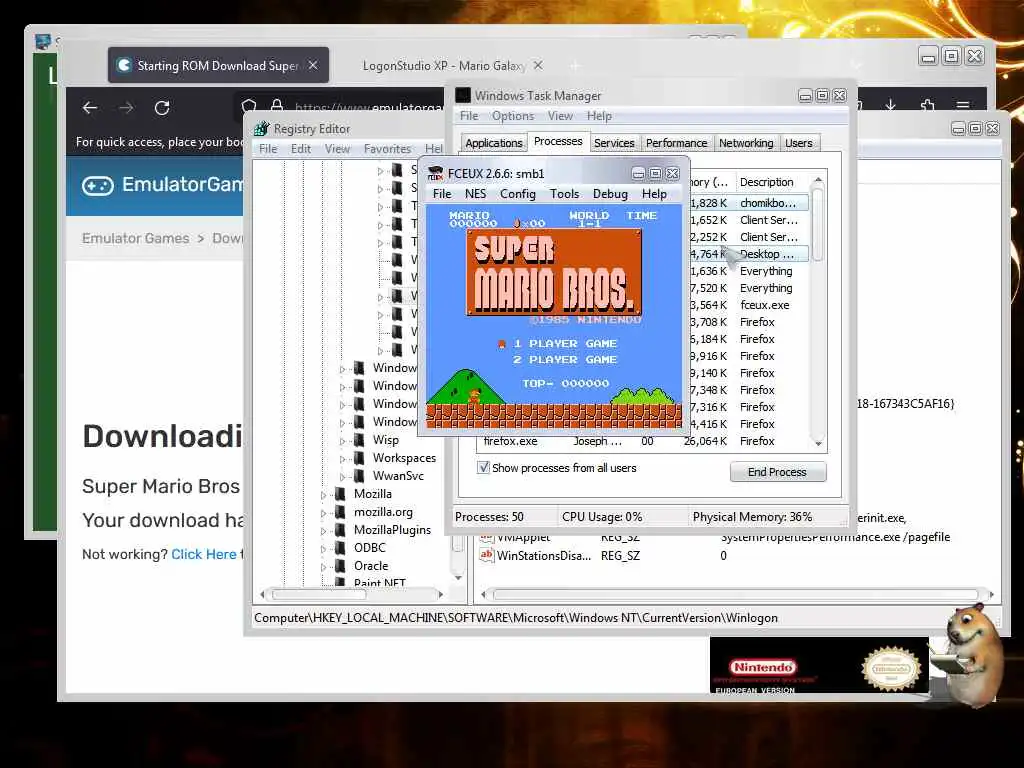
Task: Click the 'ab' string icon beside WinStationsDisa...
Action: click(487, 555)
